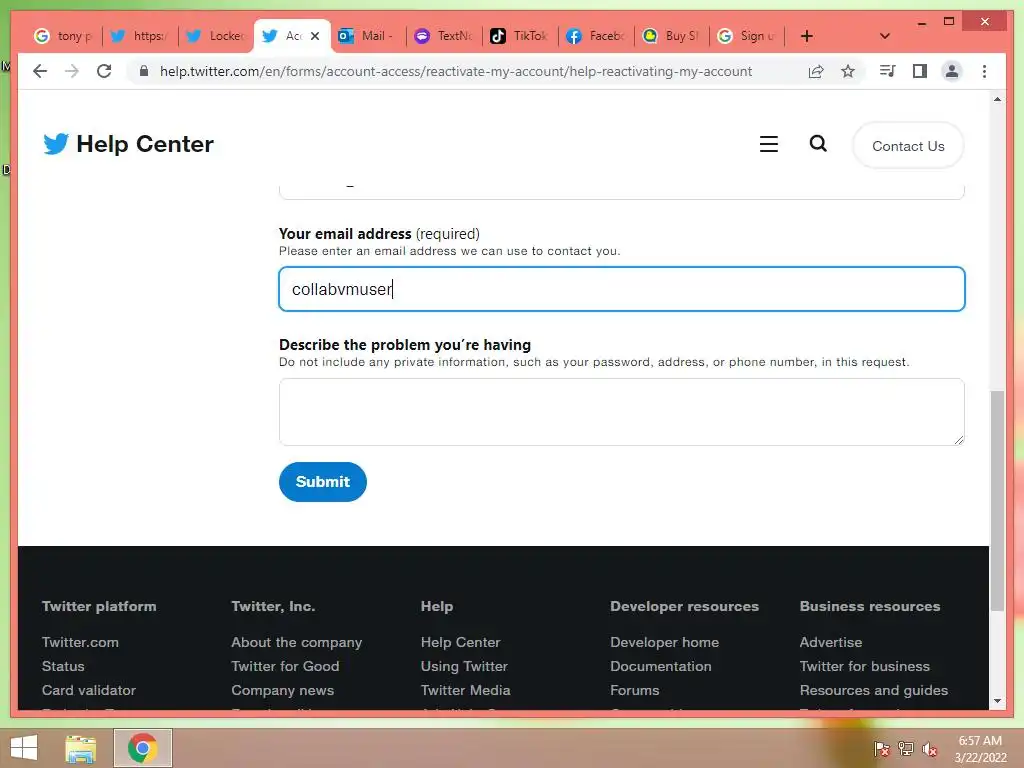The width and height of the screenshot is (1024, 768).
Task: Click the email address input field
Action: coord(622,289)
